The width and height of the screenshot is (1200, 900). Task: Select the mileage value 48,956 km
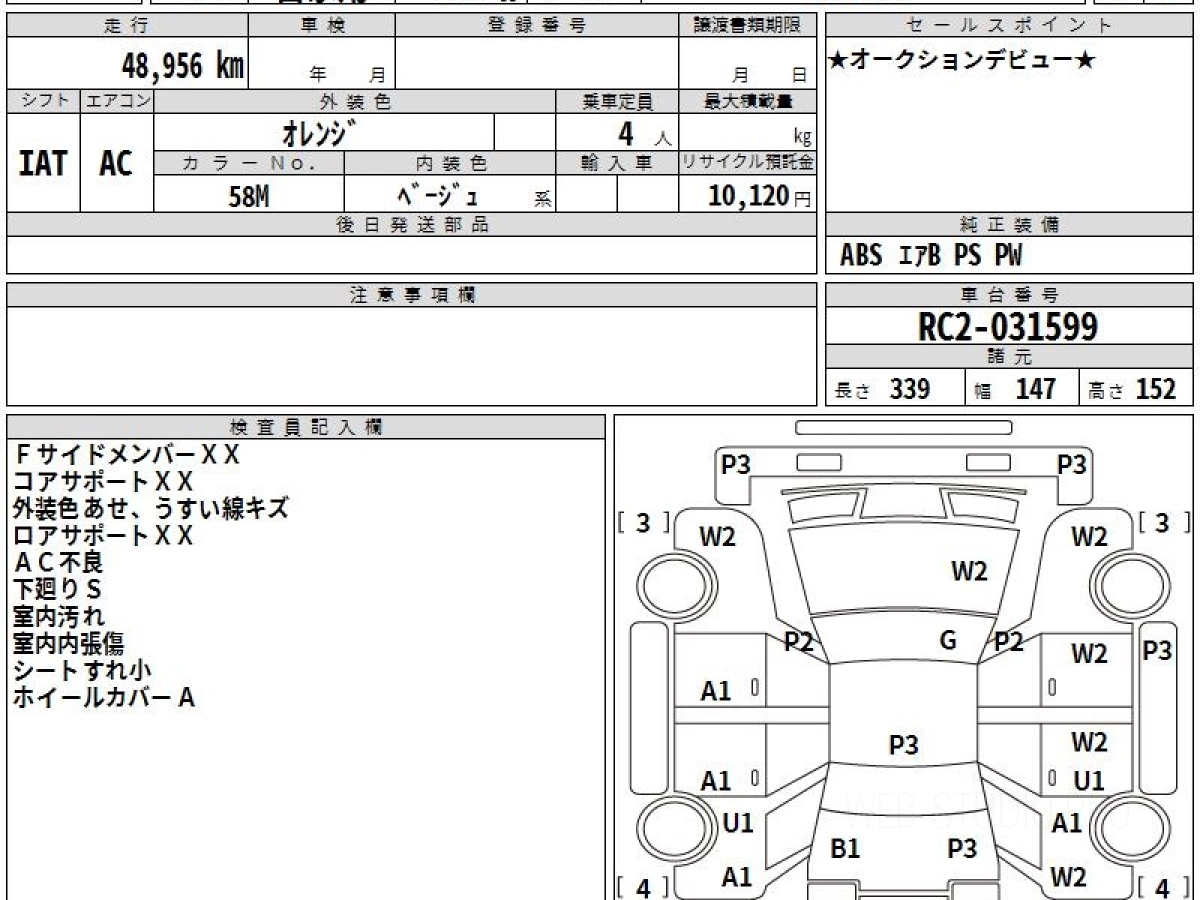183,66
